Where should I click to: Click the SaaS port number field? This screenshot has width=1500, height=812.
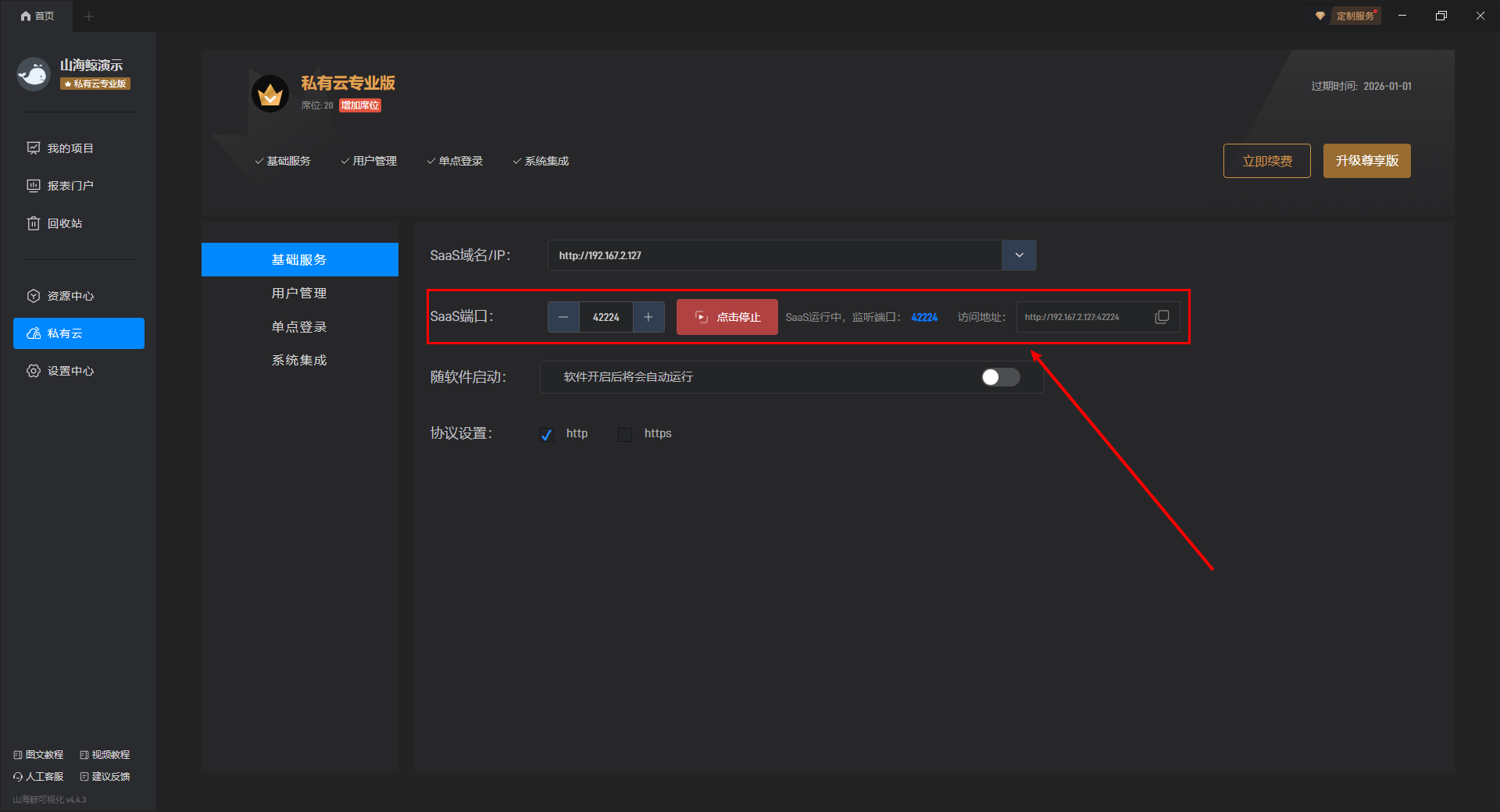(606, 317)
